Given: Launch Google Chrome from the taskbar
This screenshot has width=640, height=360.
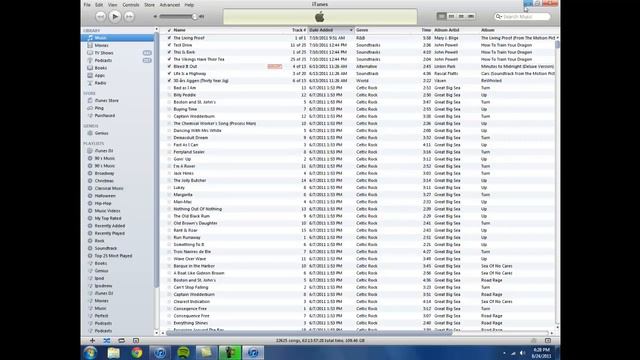Looking at the screenshot, I should tap(137, 353).
